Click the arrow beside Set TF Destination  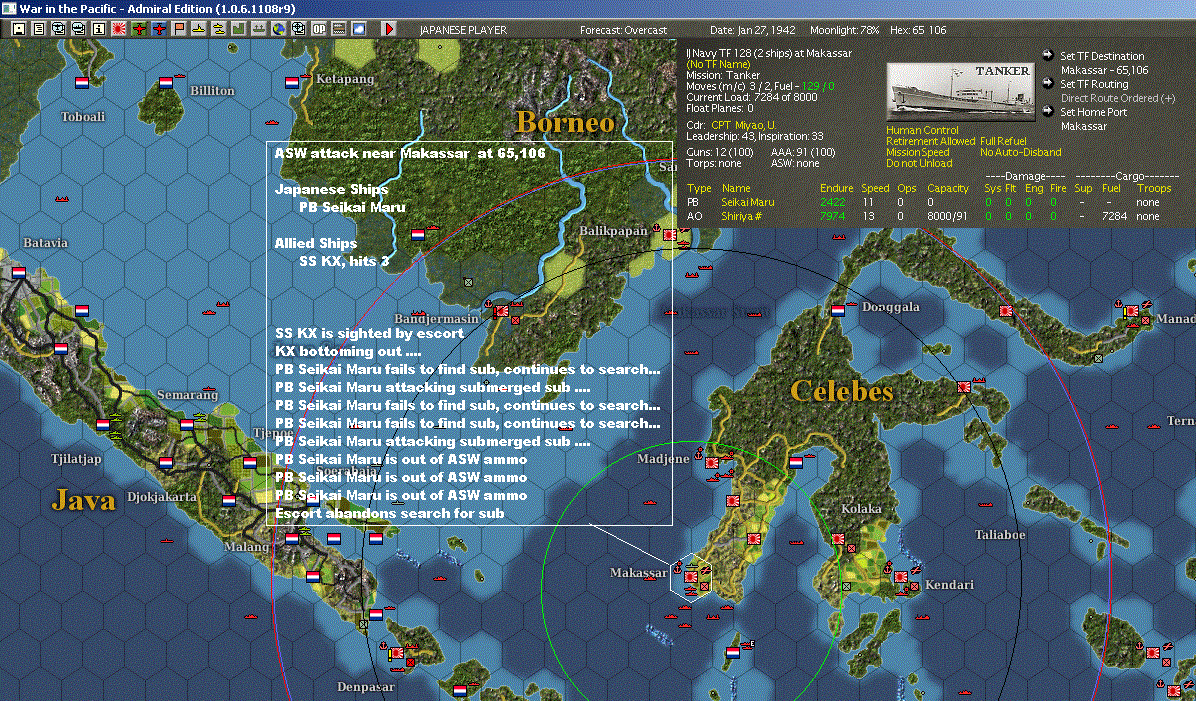pyautogui.click(x=1048, y=55)
